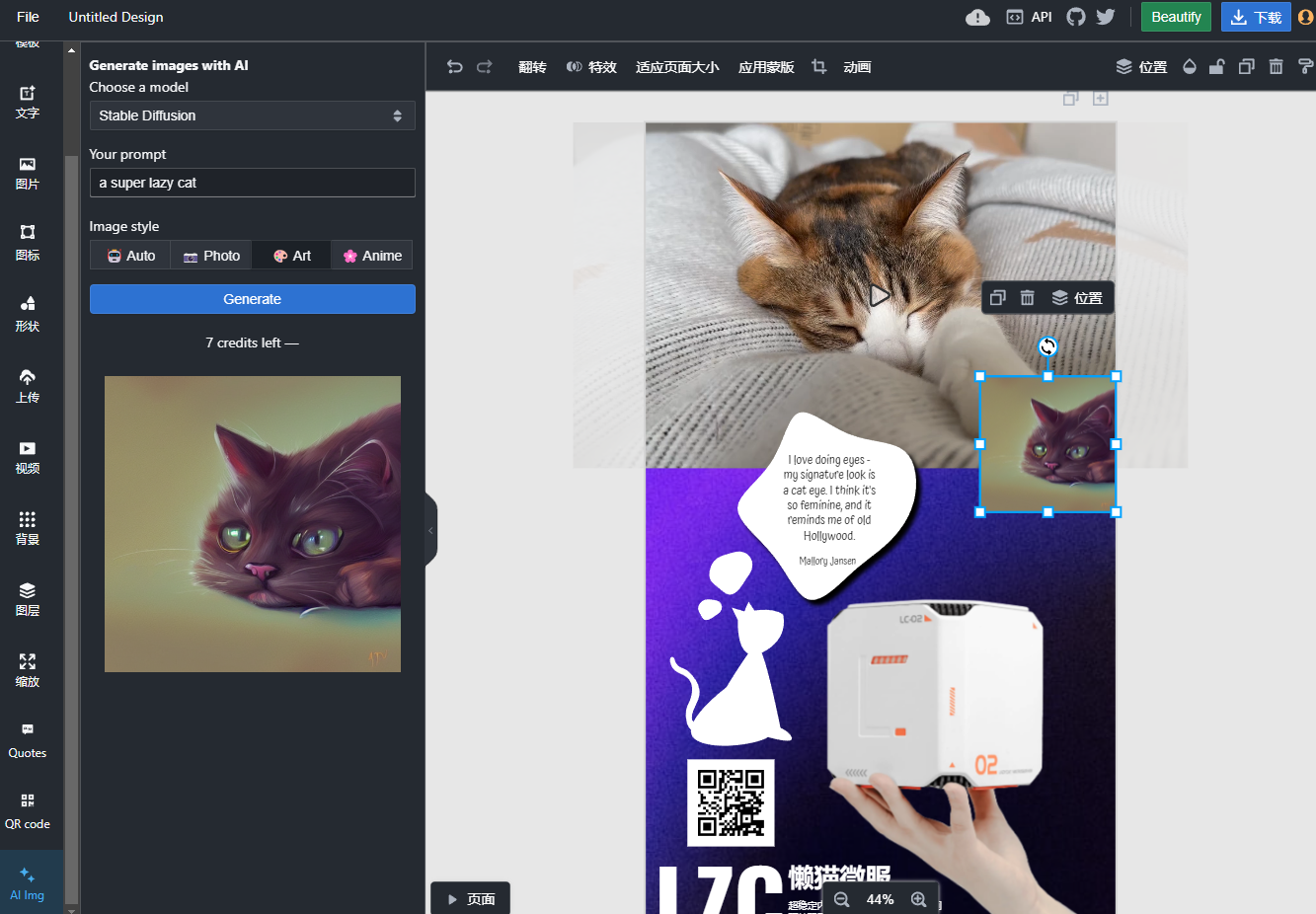
Task: Open the 动画 (Animation) option
Action: click(x=857, y=67)
